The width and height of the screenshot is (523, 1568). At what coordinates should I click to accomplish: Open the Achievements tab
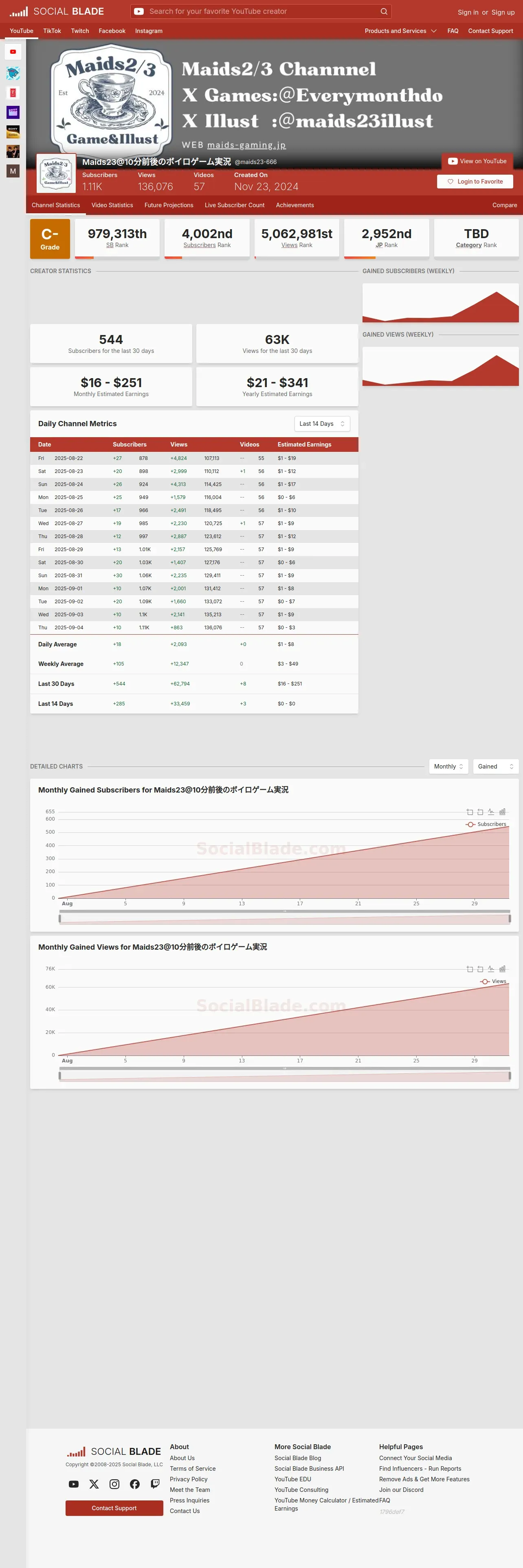click(294, 205)
